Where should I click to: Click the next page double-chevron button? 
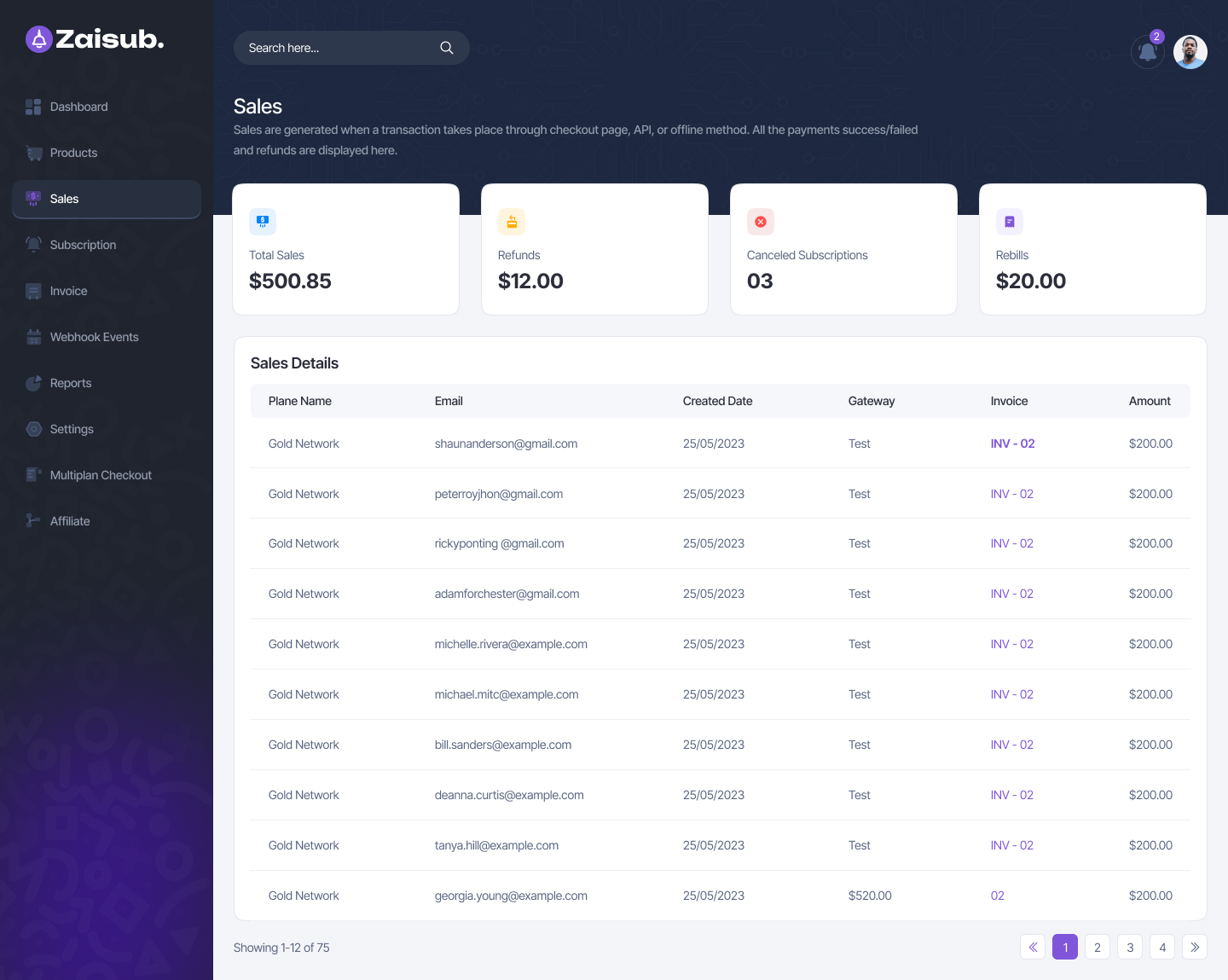pyautogui.click(x=1195, y=947)
